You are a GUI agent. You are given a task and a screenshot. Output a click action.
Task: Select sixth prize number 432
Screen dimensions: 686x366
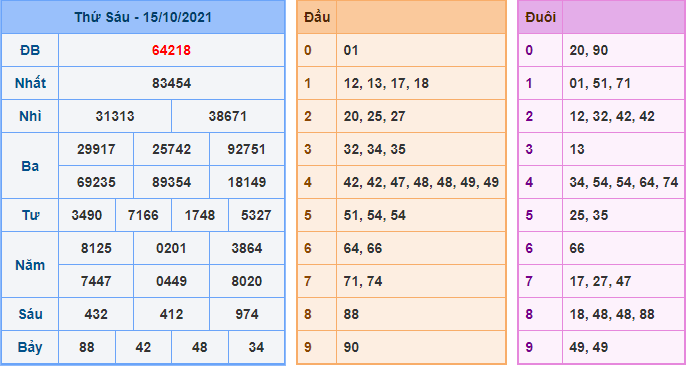click(x=96, y=314)
